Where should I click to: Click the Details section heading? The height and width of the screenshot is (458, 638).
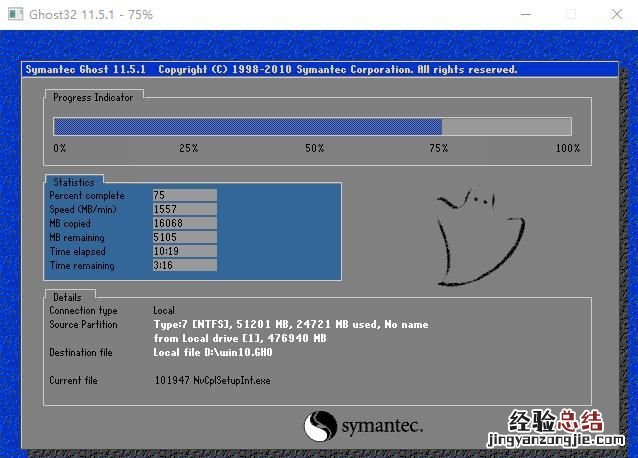pyautogui.click(x=68, y=297)
